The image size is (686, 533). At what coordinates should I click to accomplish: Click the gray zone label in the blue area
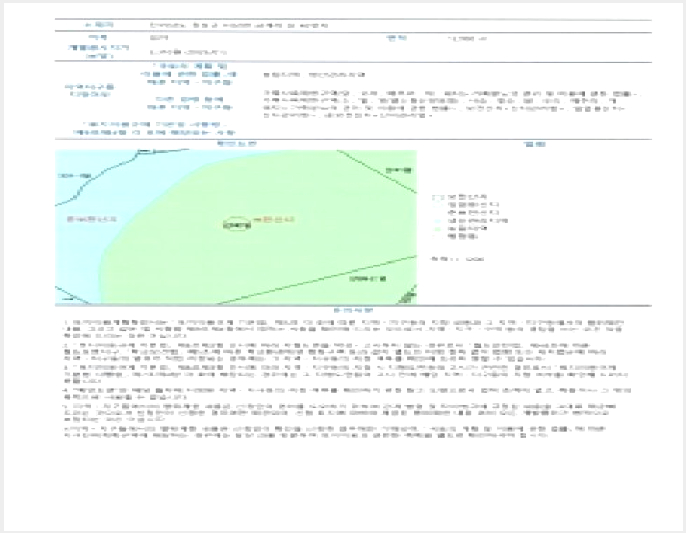coord(92,219)
